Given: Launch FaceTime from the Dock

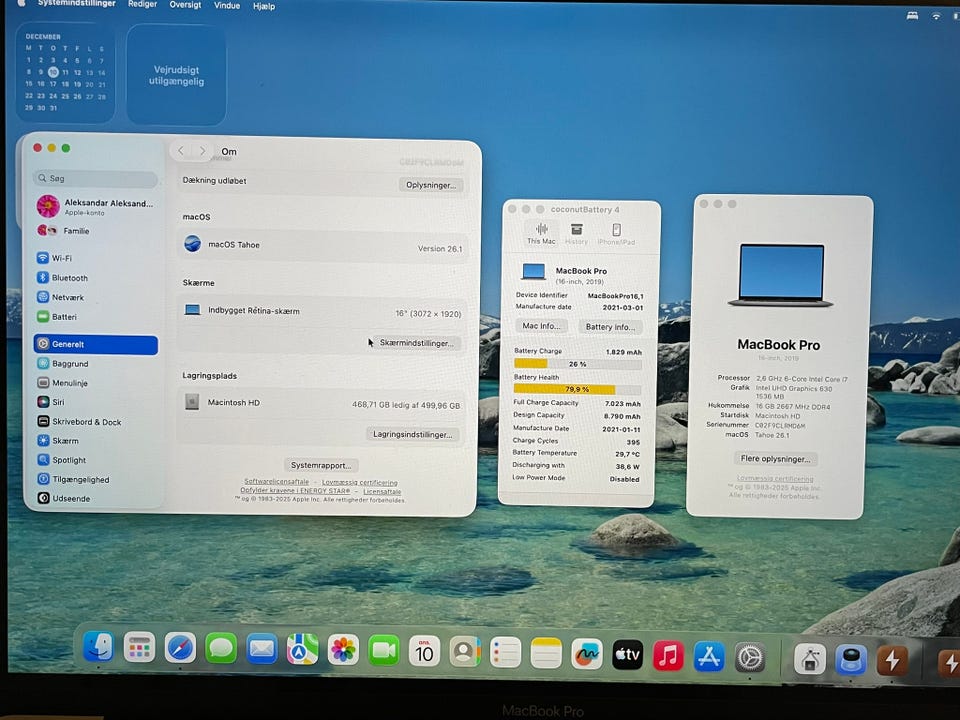Looking at the screenshot, I should (x=384, y=651).
